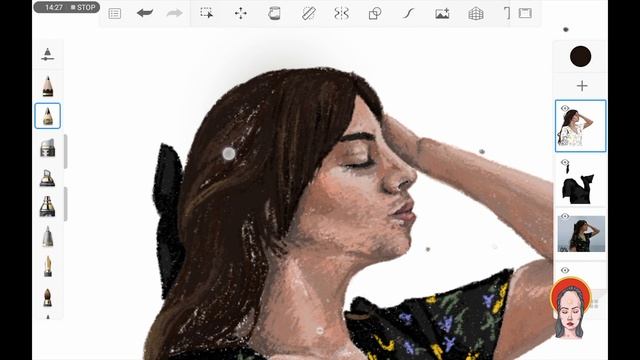Import an image with the picture-plus icon
Image resolution: width=640 pixels, height=360 pixels.
coord(442,13)
